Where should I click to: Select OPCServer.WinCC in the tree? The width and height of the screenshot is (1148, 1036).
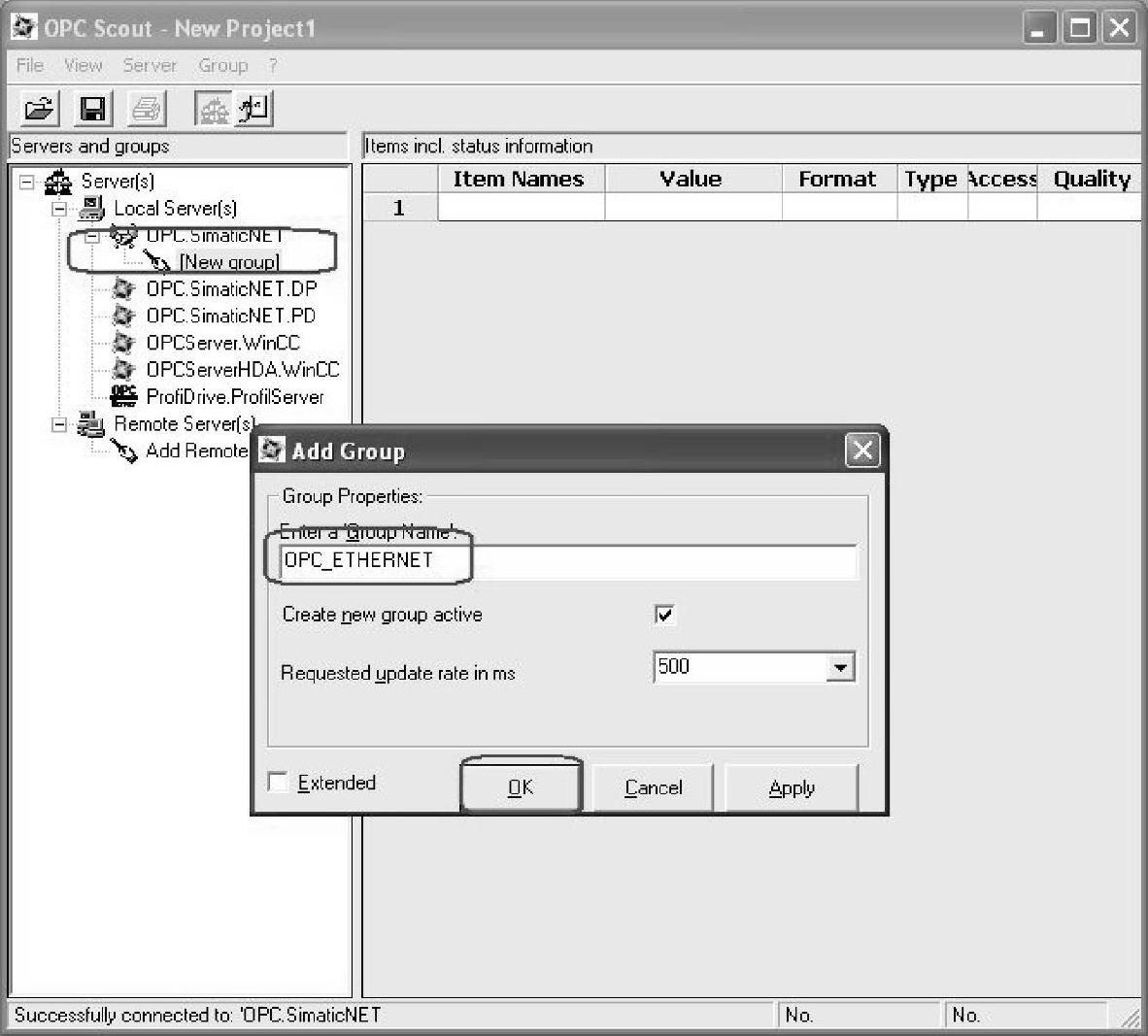pyautogui.click(x=222, y=344)
